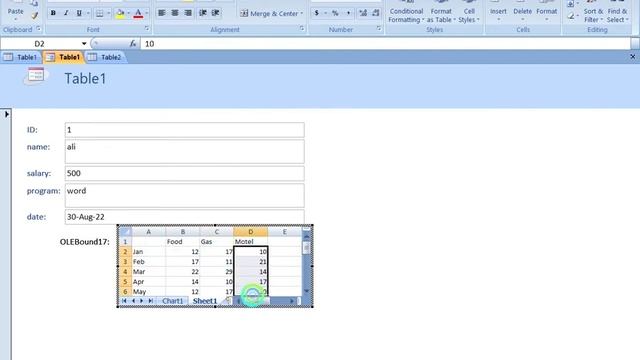Select the record selector arrow at left
The image size is (640, 360).
coord(7,114)
